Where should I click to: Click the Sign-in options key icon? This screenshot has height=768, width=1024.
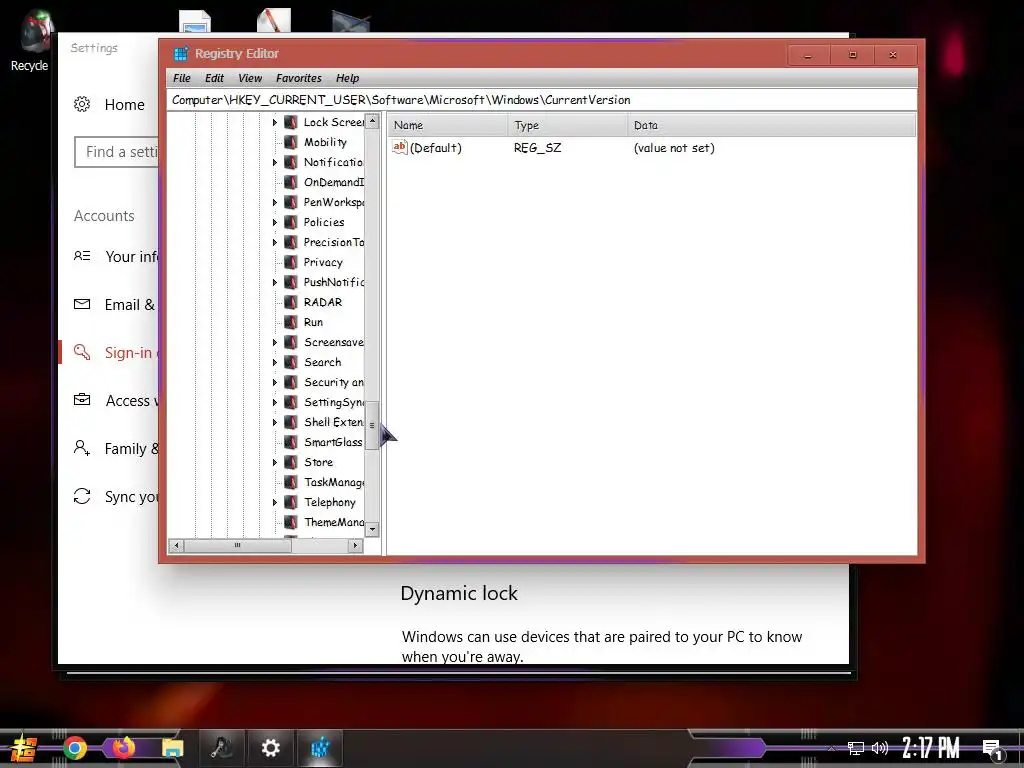[82, 353]
